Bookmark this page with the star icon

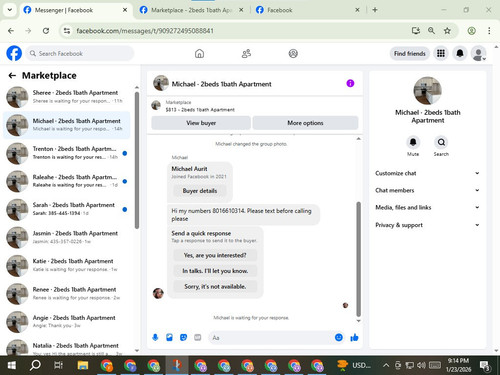click(x=447, y=31)
